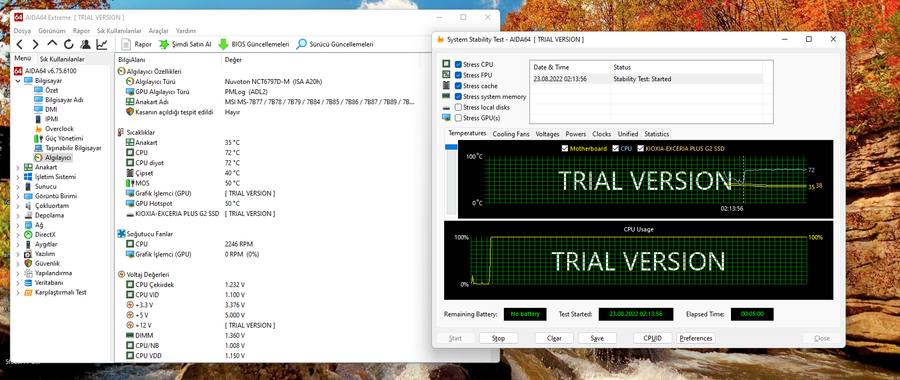Expand the DirectX tree node

coord(18,234)
